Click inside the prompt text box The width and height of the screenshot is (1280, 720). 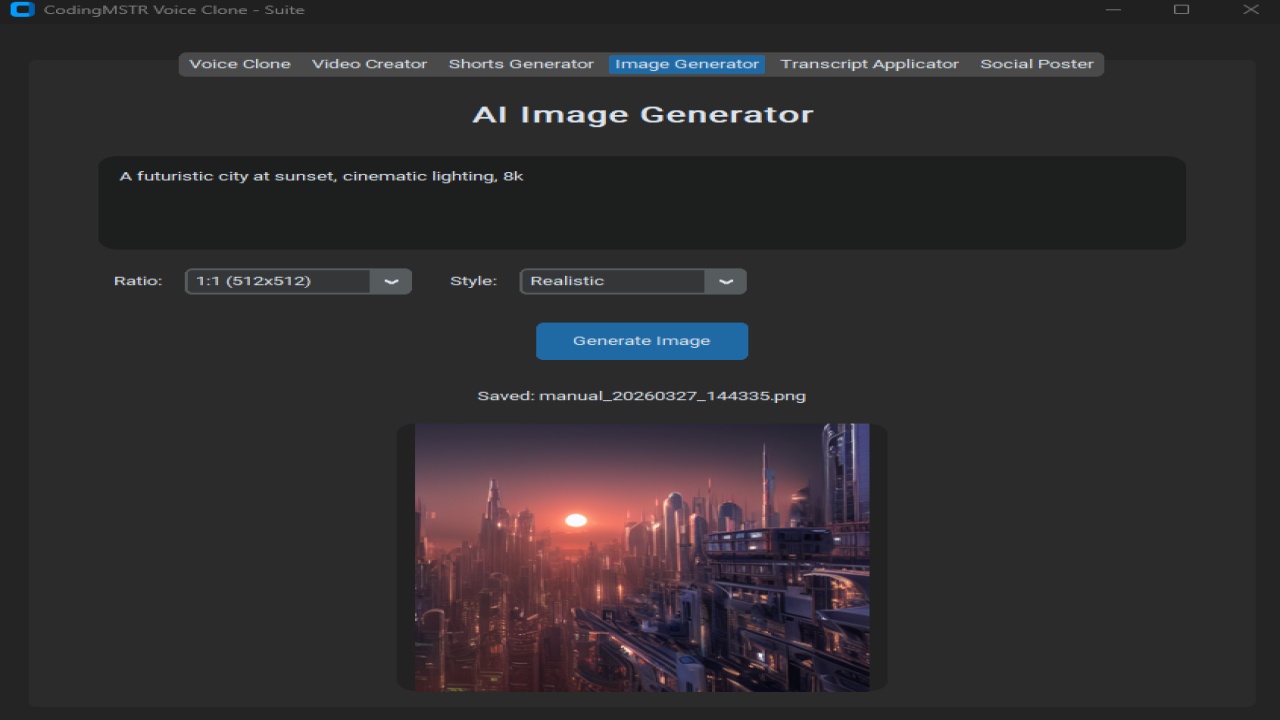point(642,203)
